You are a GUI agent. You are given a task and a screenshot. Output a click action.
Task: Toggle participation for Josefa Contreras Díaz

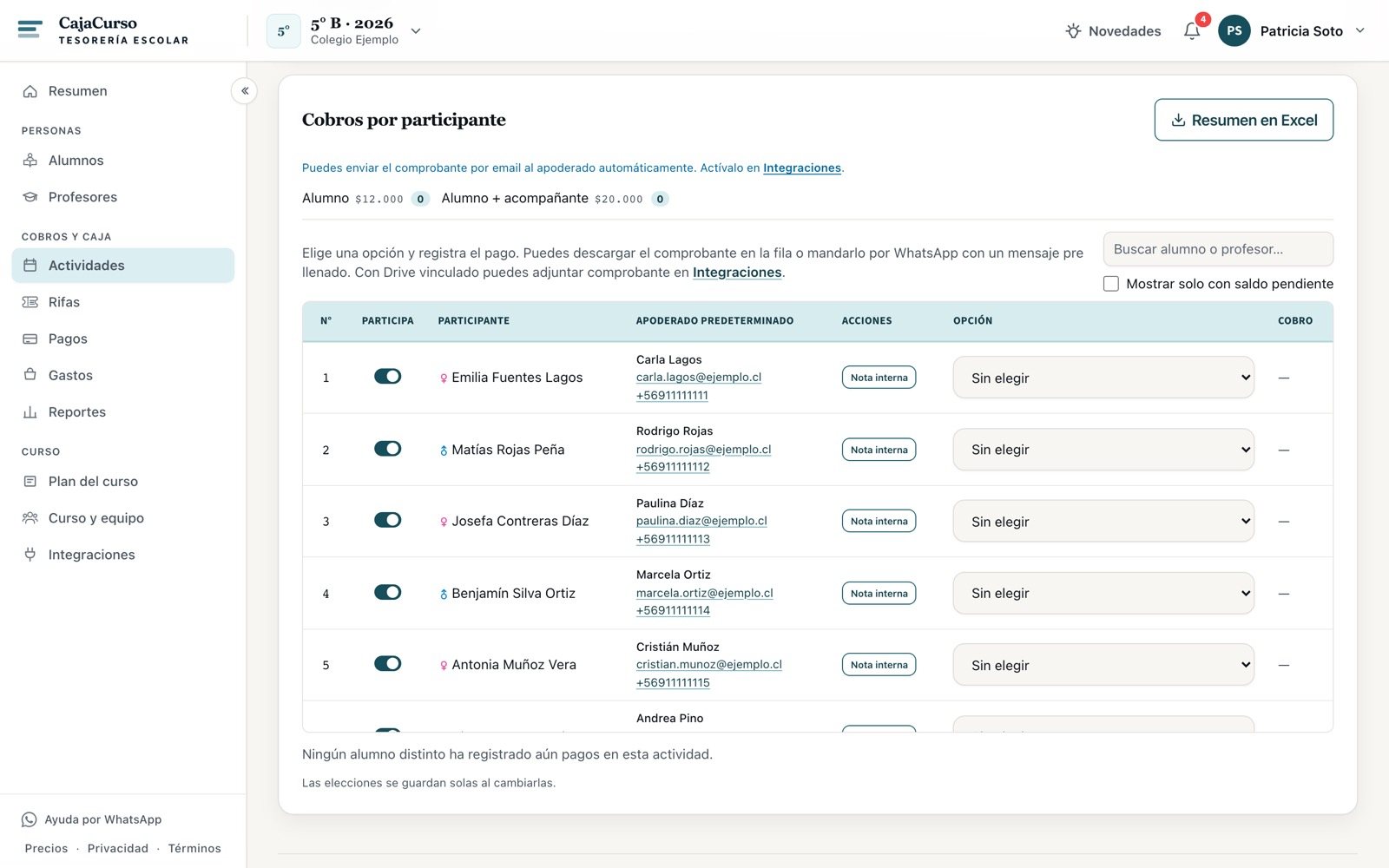click(387, 520)
